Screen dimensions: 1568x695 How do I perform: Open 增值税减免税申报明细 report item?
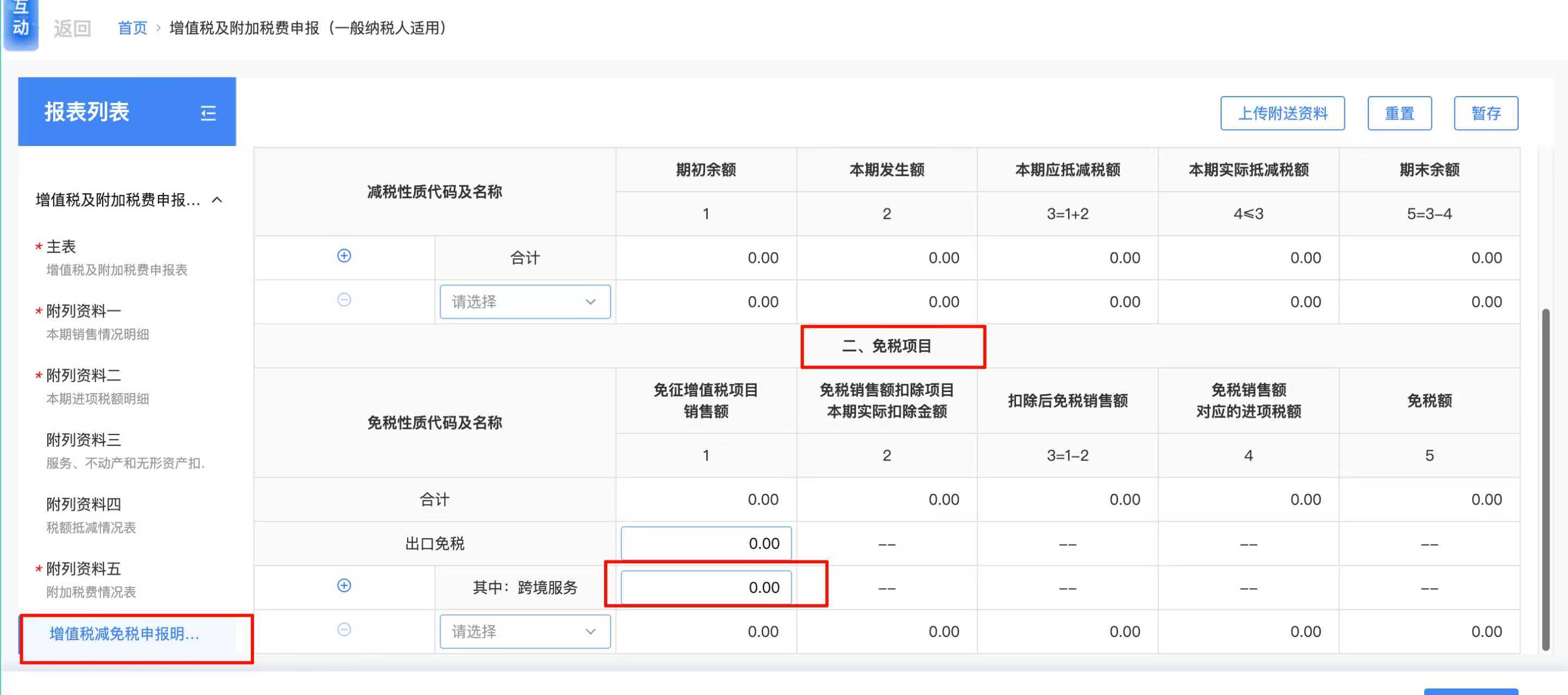click(x=124, y=634)
